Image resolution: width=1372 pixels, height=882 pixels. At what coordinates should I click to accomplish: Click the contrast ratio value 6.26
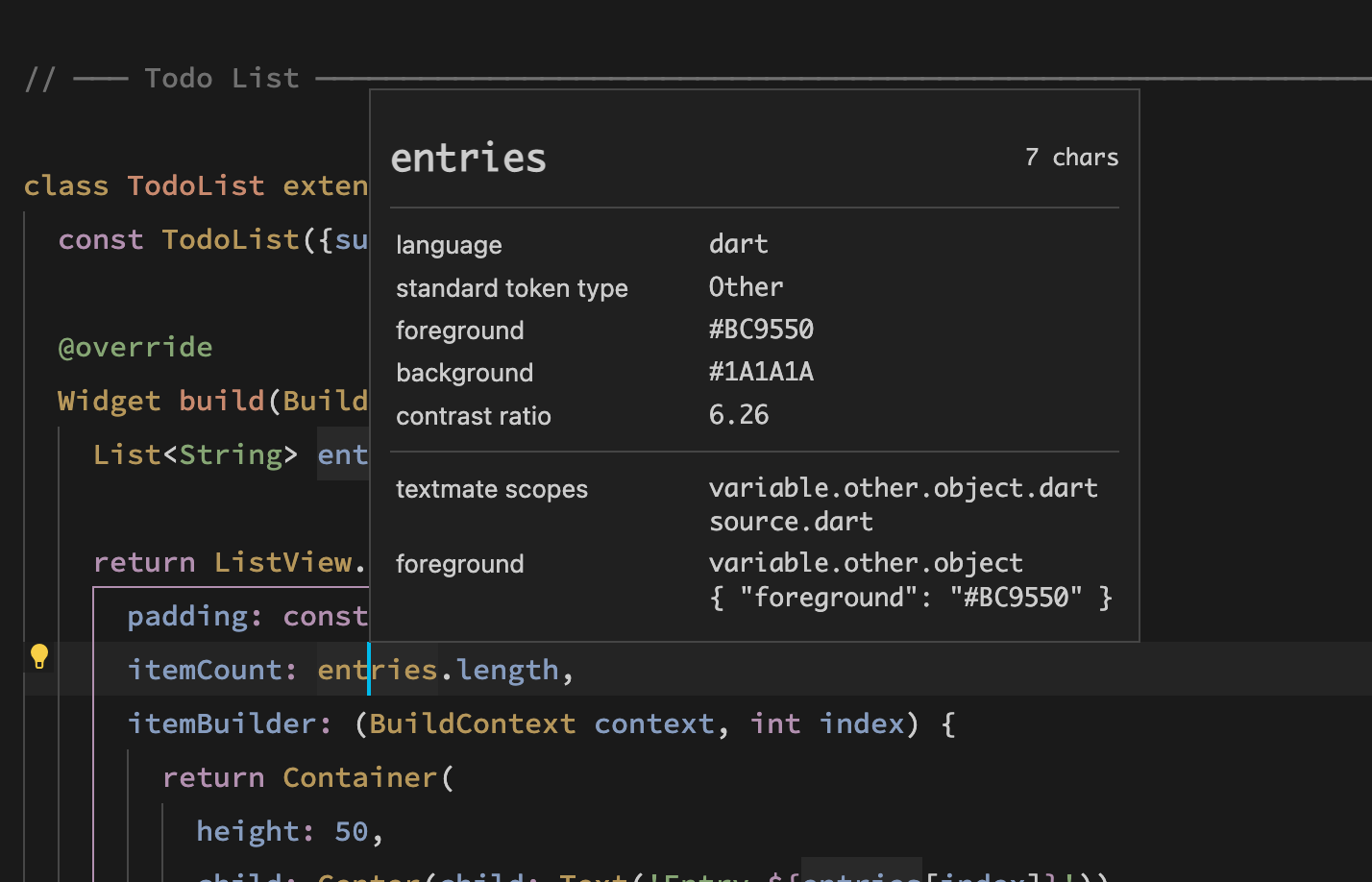click(738, 414)
